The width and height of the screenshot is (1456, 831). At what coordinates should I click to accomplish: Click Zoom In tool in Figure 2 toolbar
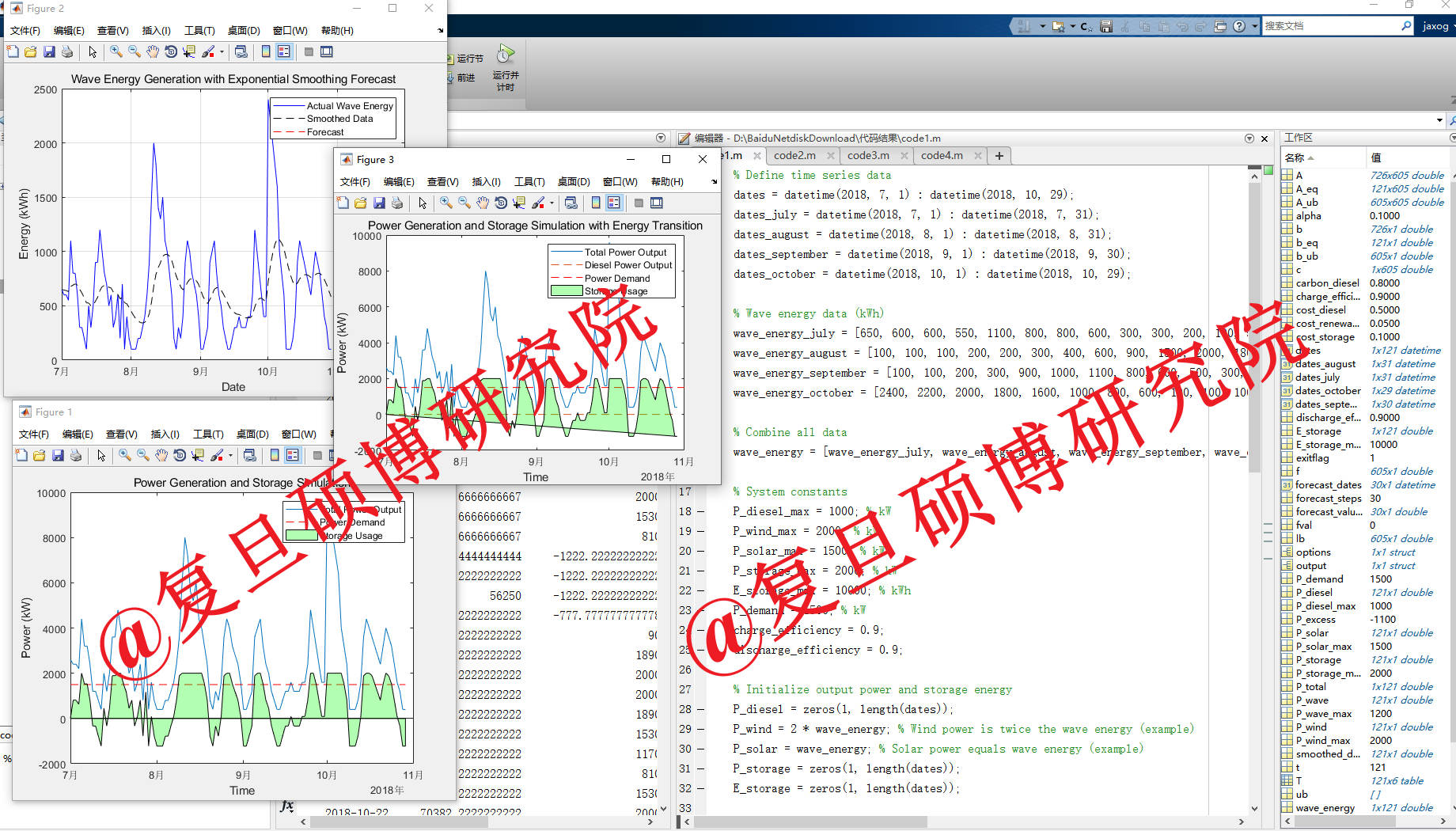(x=116, y=51)
